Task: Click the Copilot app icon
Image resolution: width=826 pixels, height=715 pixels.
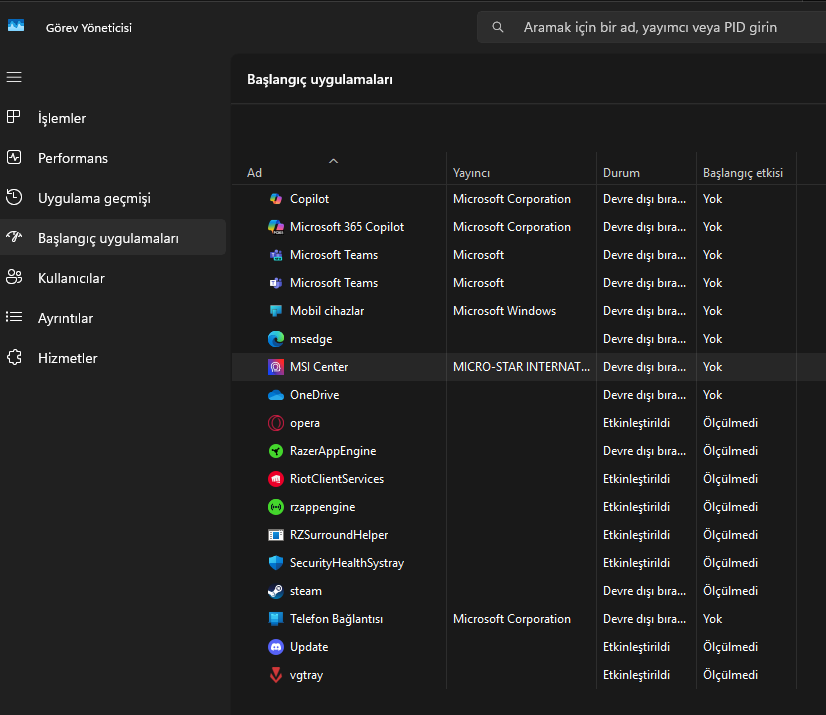Action: pos(276,199)
